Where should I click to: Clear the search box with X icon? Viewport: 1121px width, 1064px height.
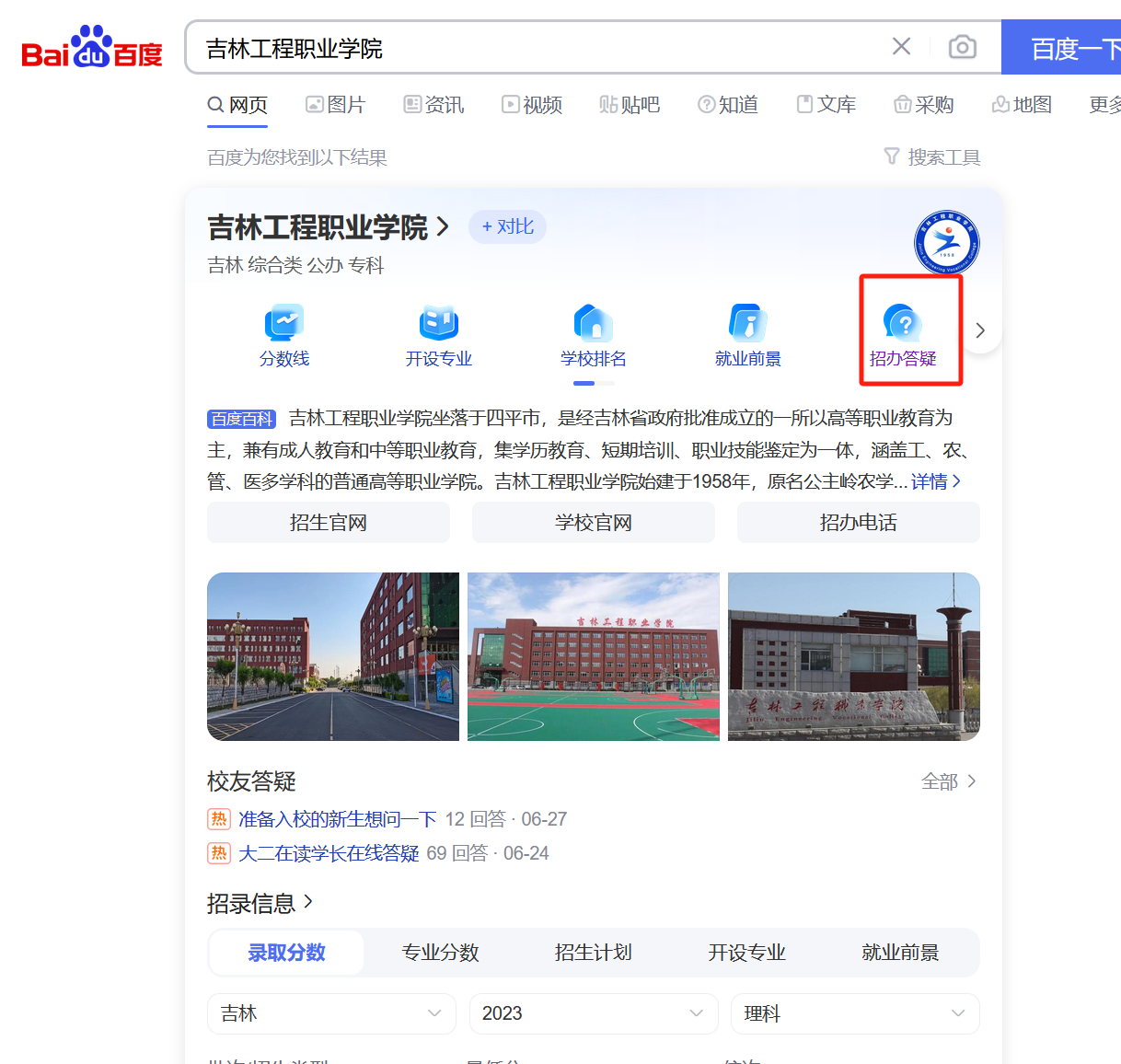[x=901, y=47]
